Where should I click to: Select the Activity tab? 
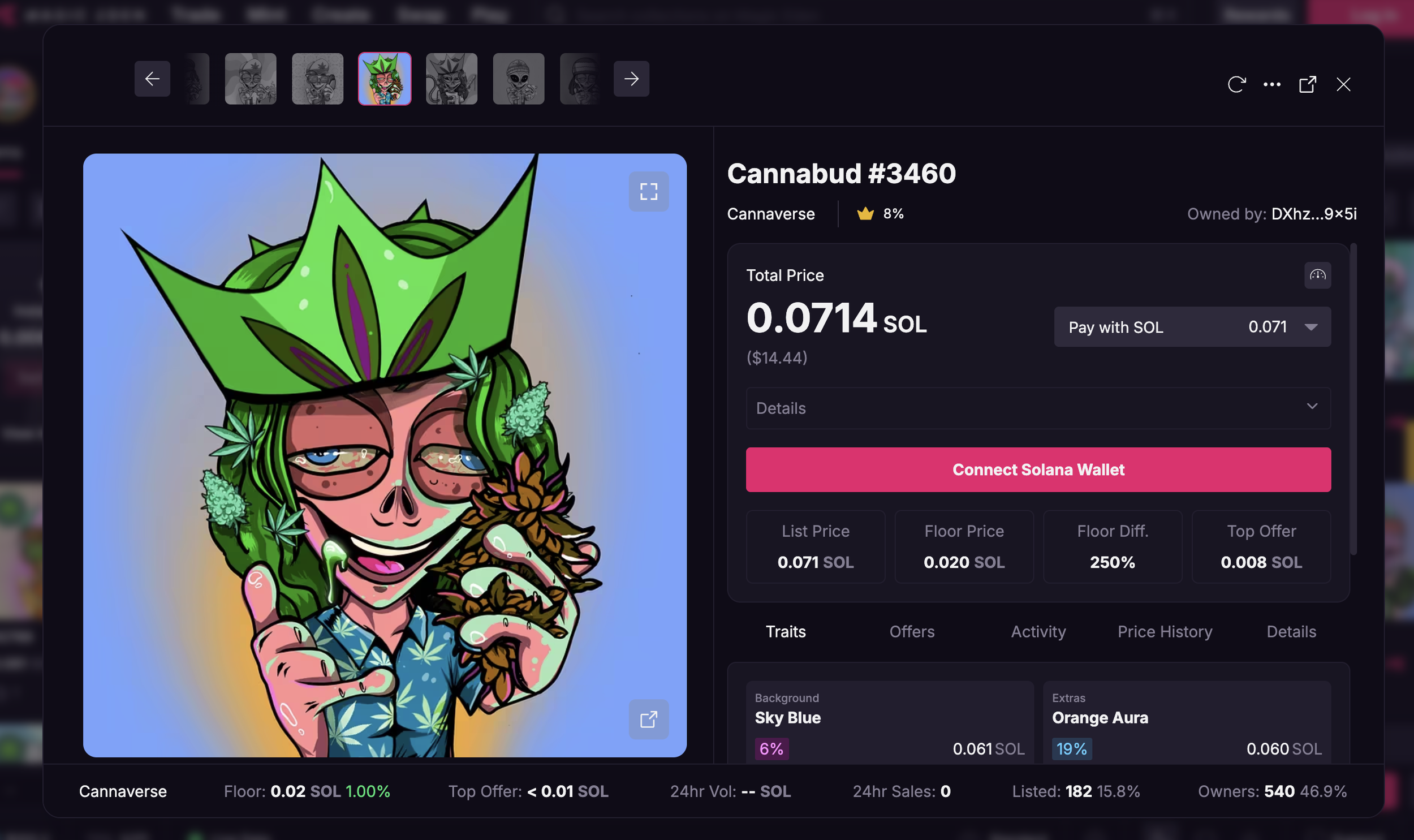pos(1038,632)
